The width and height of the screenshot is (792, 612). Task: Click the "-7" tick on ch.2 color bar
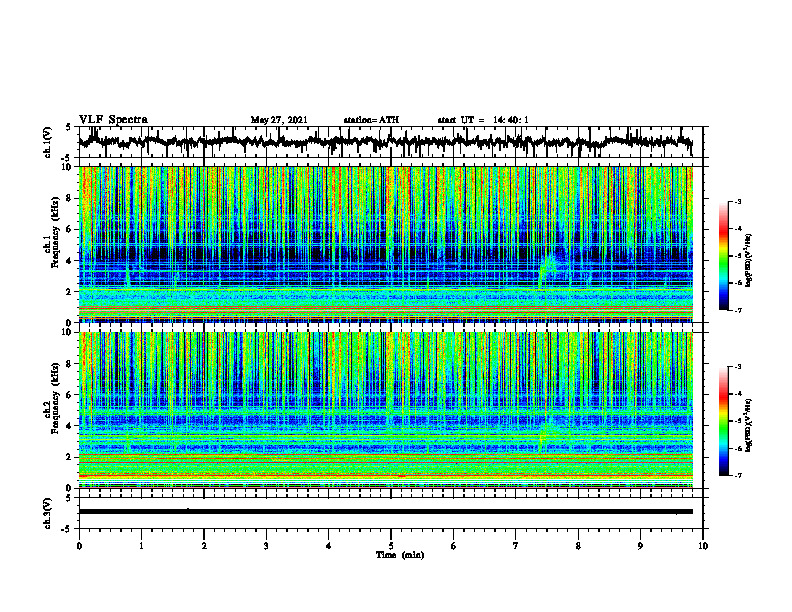pos(737,476)
